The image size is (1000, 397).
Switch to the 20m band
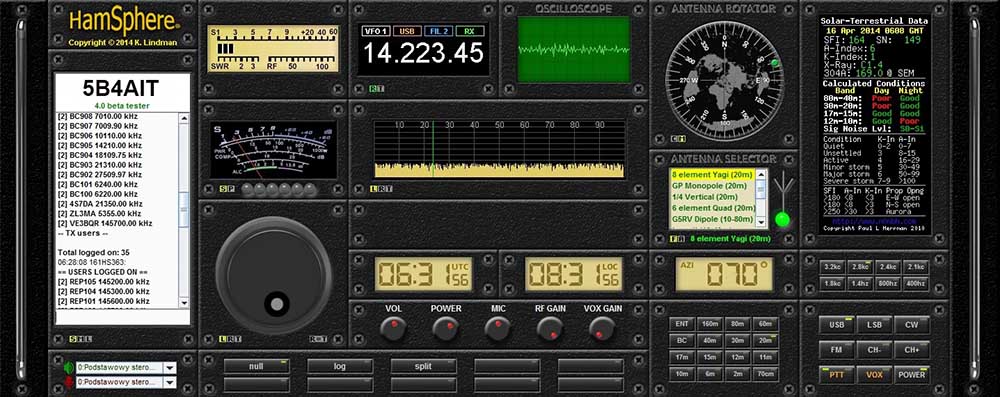766,341
